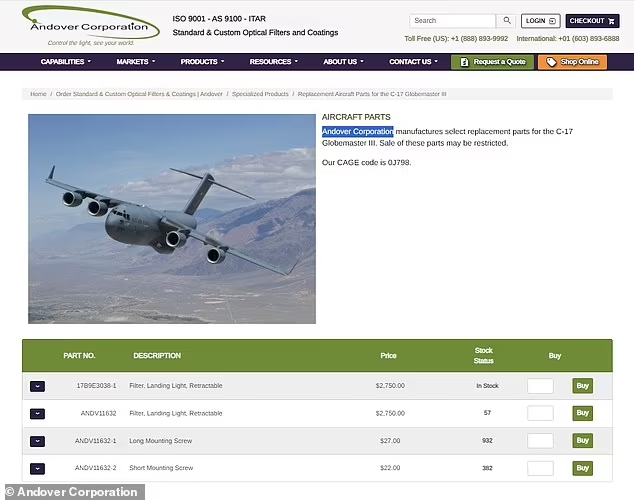Click the international phone number

589,38
